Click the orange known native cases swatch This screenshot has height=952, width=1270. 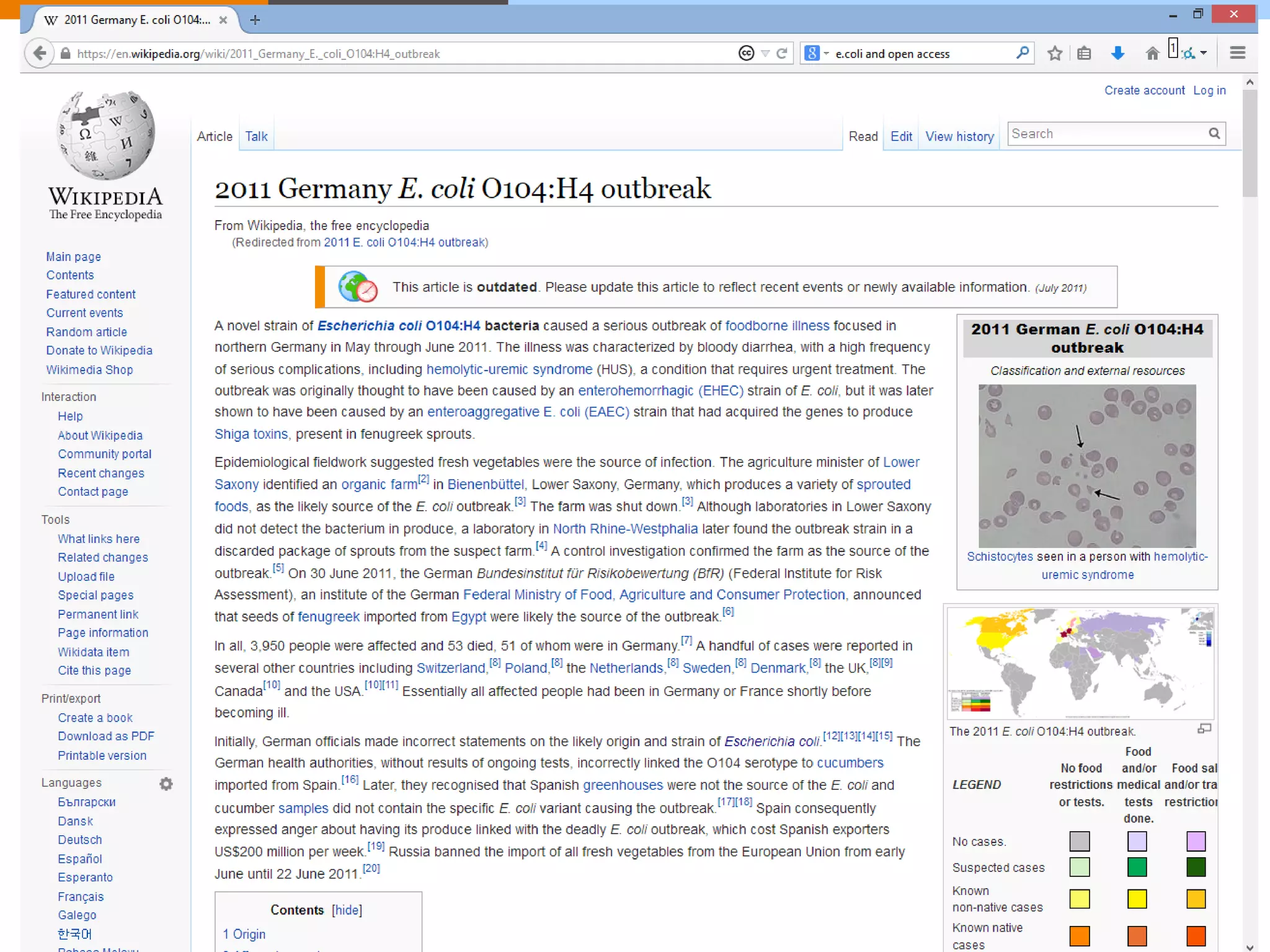coord(1079,935)
